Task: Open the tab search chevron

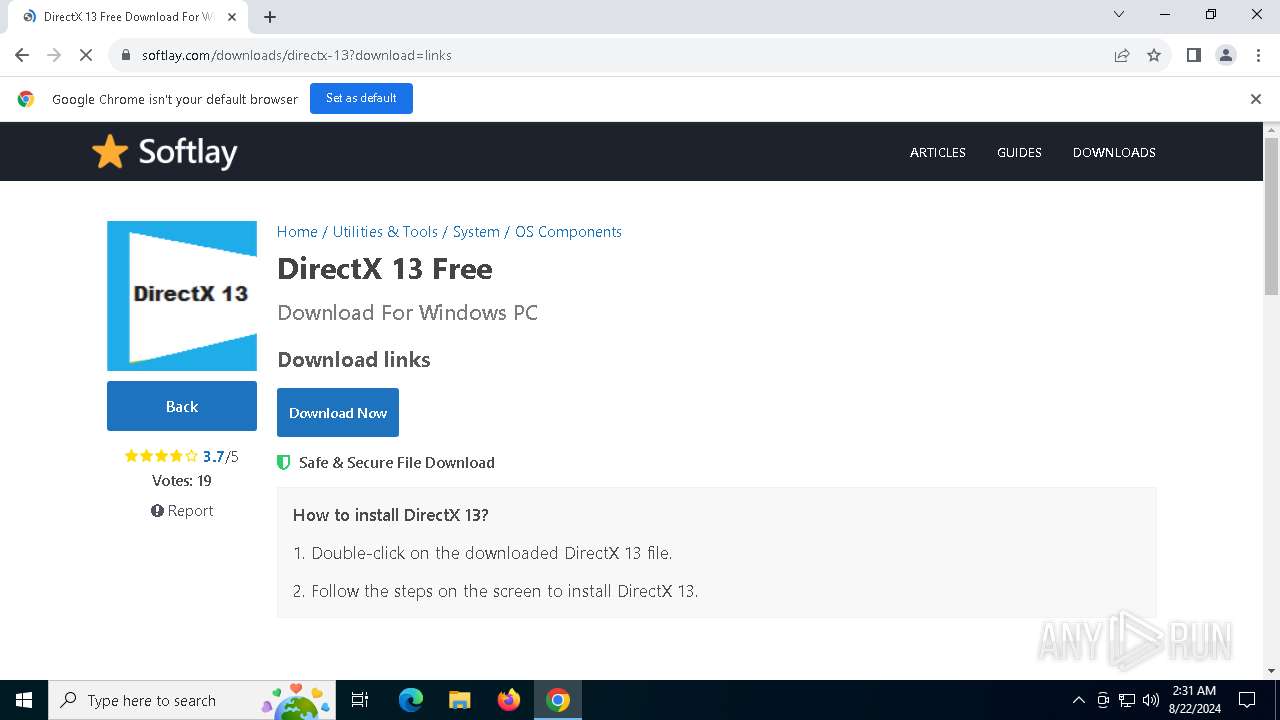Action: [1119, 14]
